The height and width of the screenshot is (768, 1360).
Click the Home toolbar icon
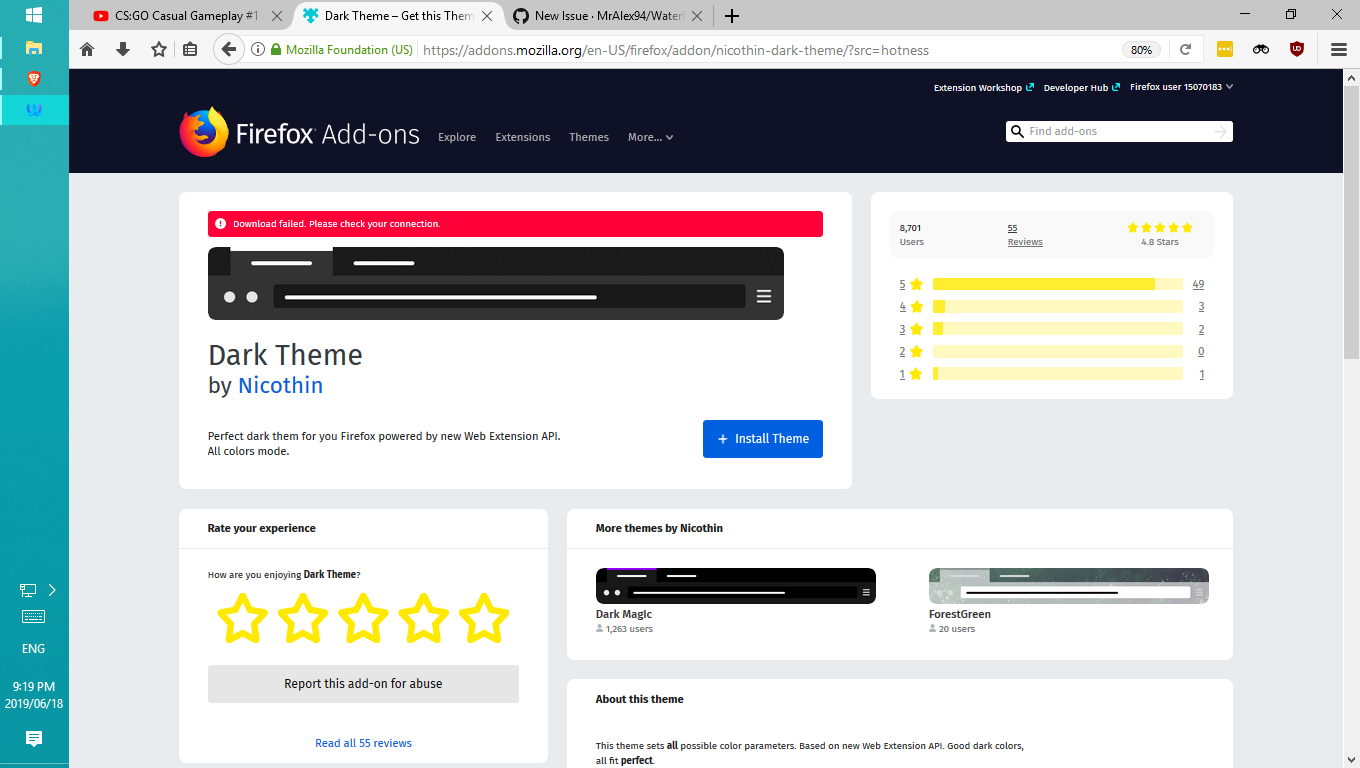pos(87,49)
